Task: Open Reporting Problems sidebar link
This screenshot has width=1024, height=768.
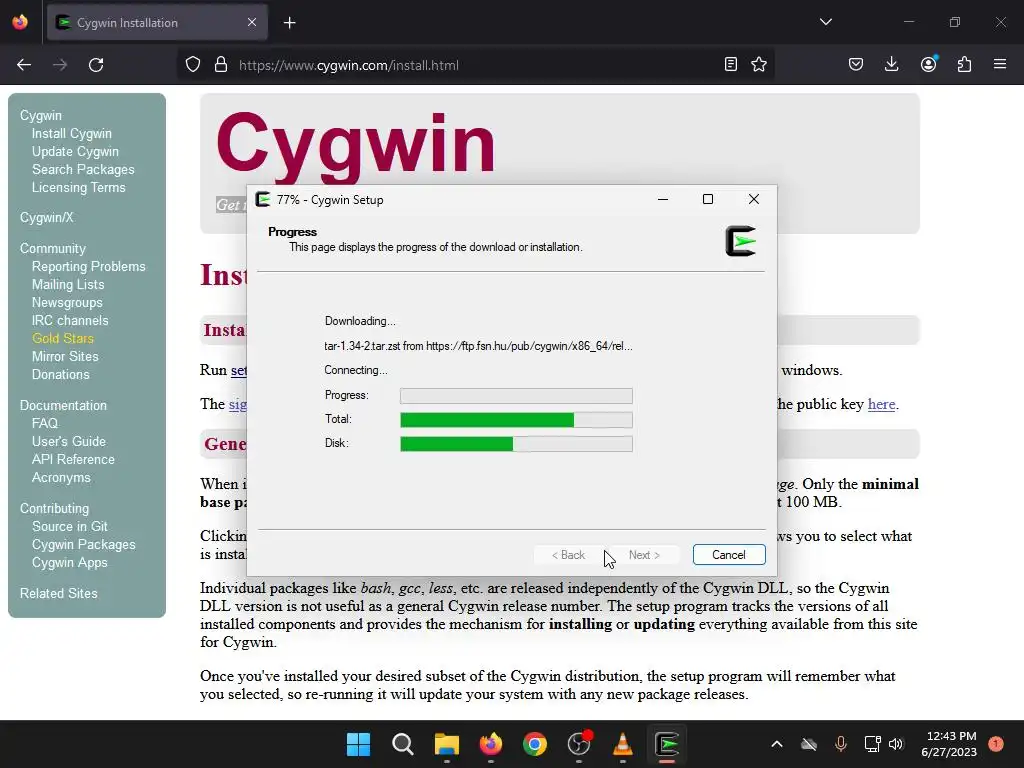Action: 89,266
